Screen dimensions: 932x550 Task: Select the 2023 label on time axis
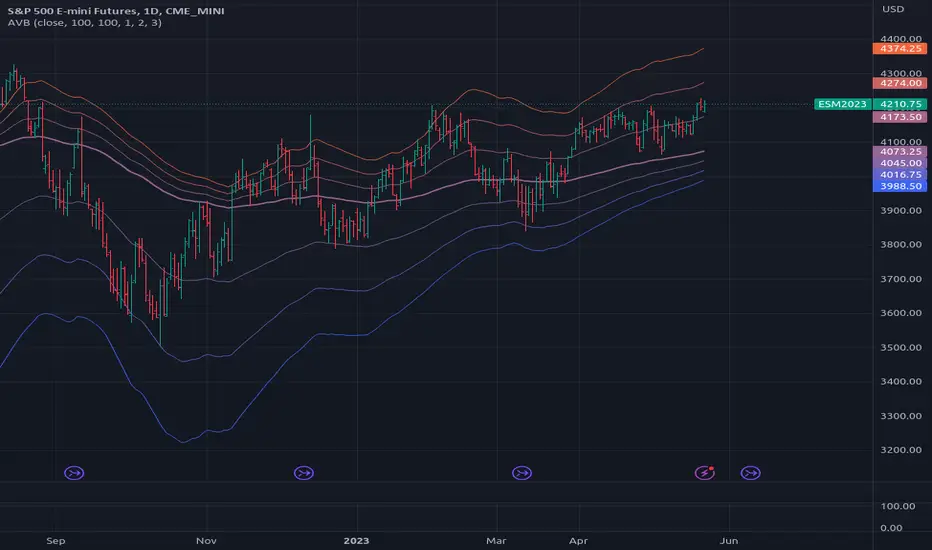tap(357, 540)
